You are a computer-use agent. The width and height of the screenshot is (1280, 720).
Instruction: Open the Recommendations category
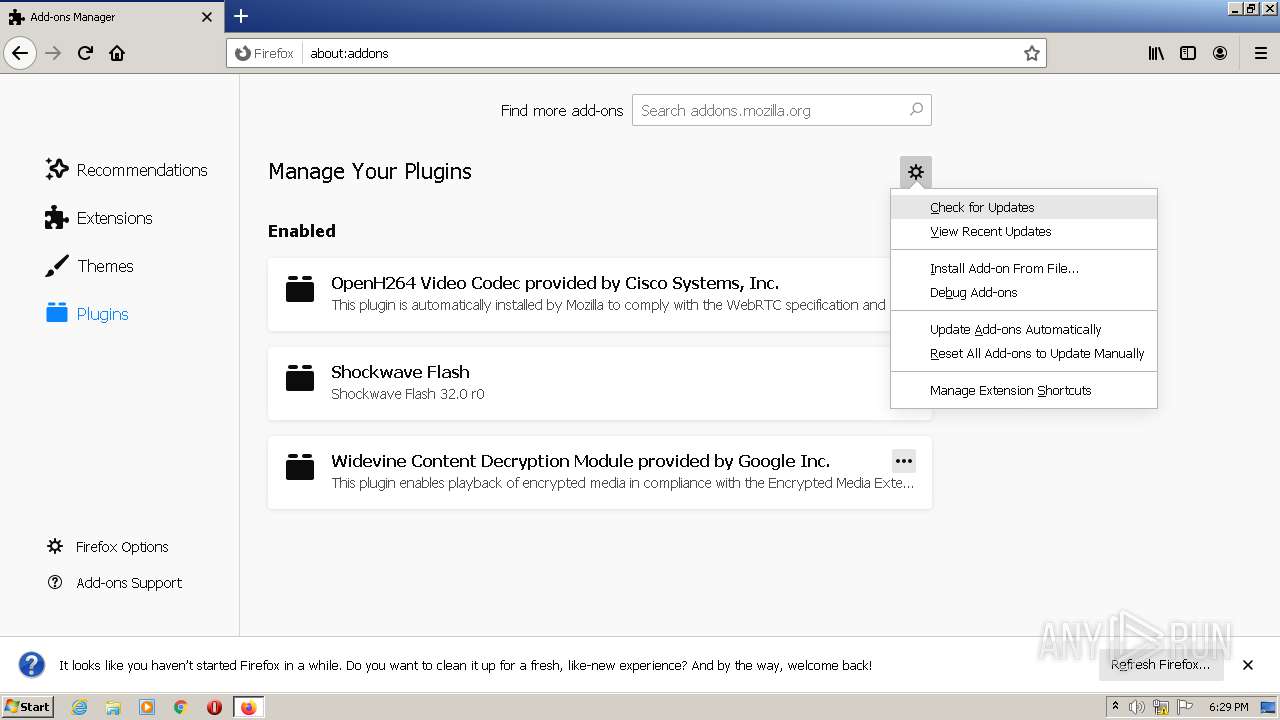[x=126, y=170]
